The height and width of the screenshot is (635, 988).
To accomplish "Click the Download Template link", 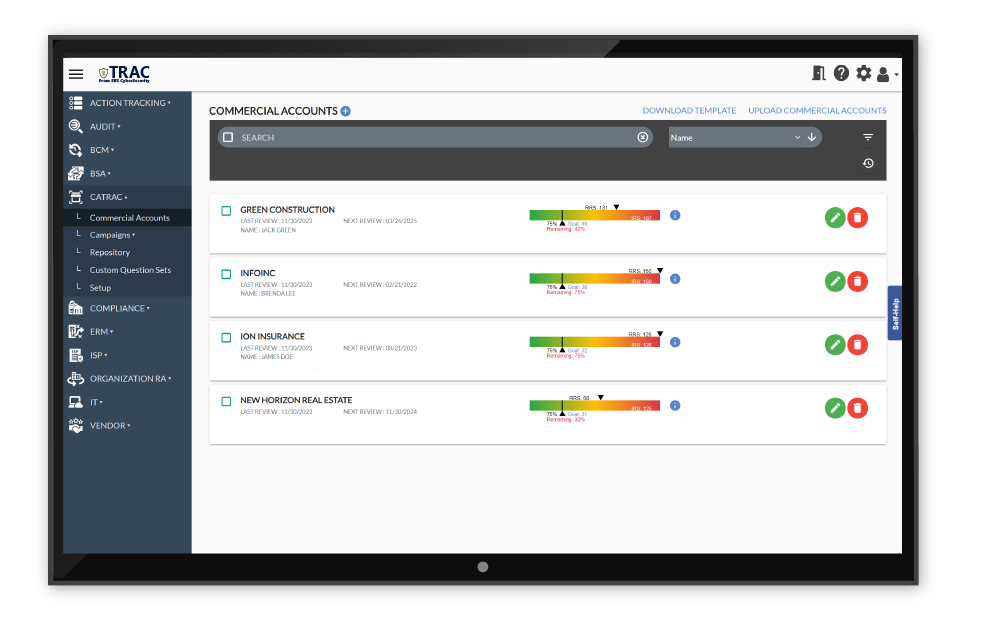I will pos(688,110).
